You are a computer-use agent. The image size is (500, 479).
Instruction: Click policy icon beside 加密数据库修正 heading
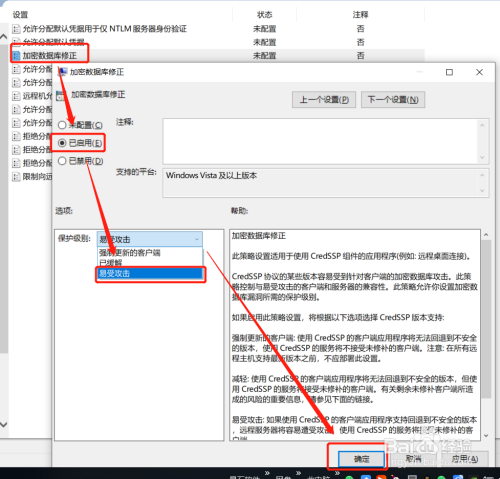click(61, 96)
